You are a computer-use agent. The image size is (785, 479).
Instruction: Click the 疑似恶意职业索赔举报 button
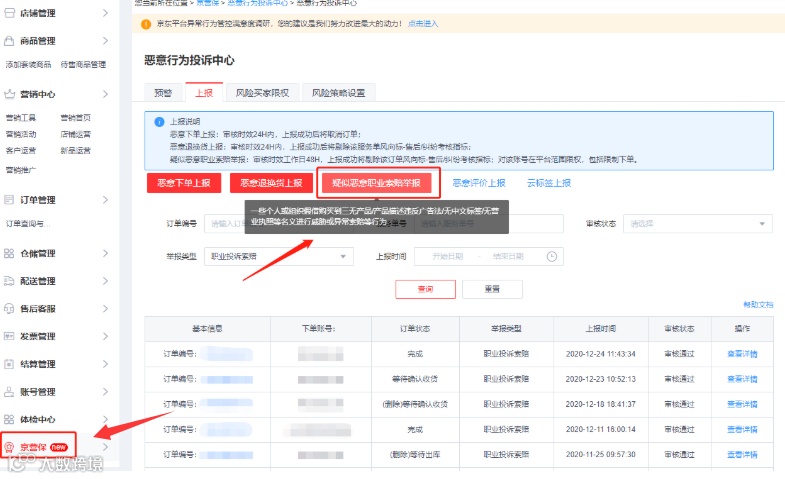coord(376,183)
